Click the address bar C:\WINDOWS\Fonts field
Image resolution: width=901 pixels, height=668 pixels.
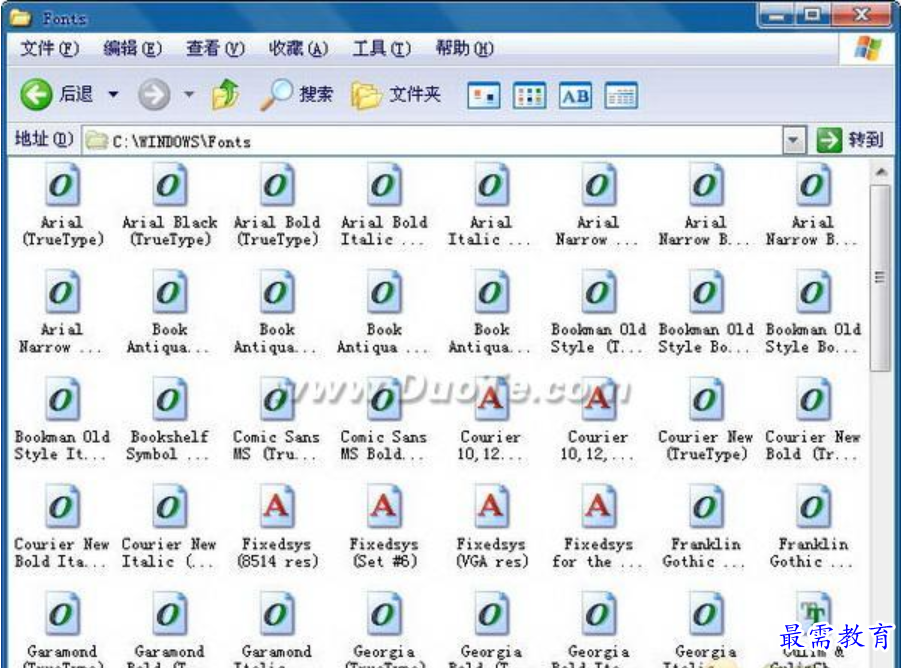coord(433,141)
